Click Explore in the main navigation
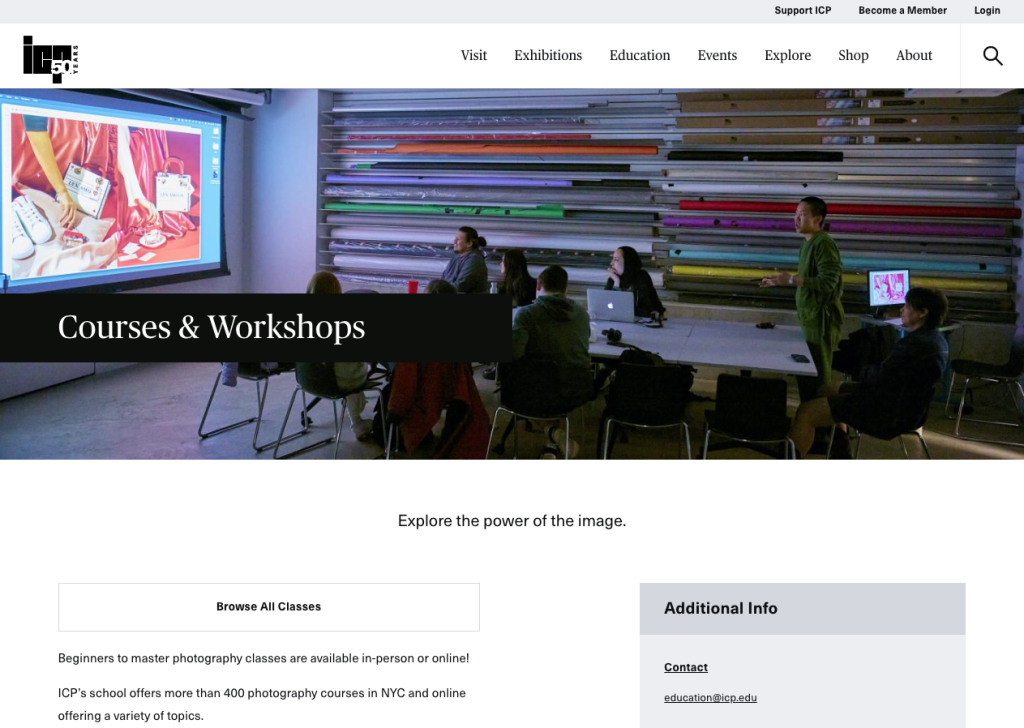1024x728 pixels. coord(787,56)
